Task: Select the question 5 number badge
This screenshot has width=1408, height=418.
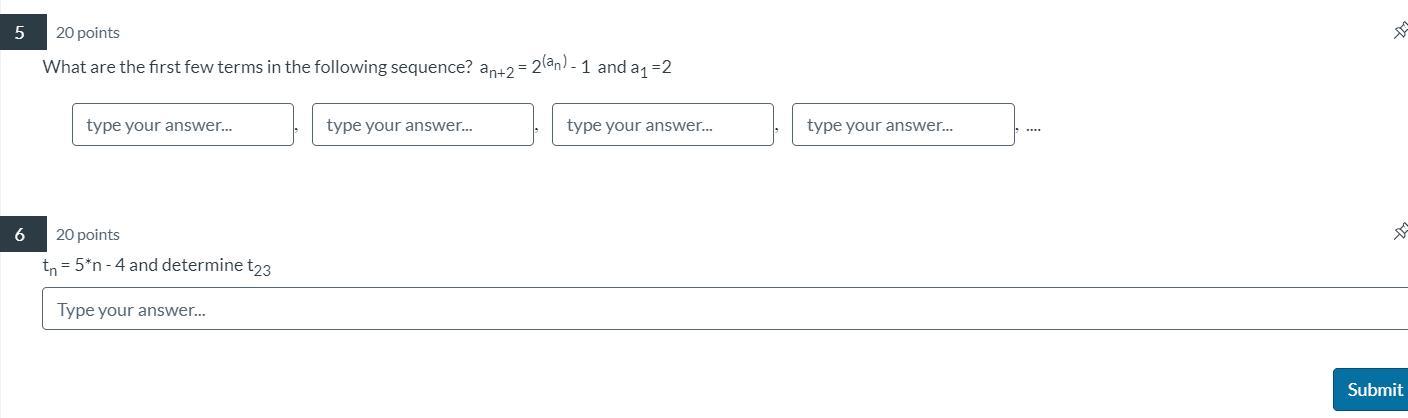Action: tap(20, 32)
